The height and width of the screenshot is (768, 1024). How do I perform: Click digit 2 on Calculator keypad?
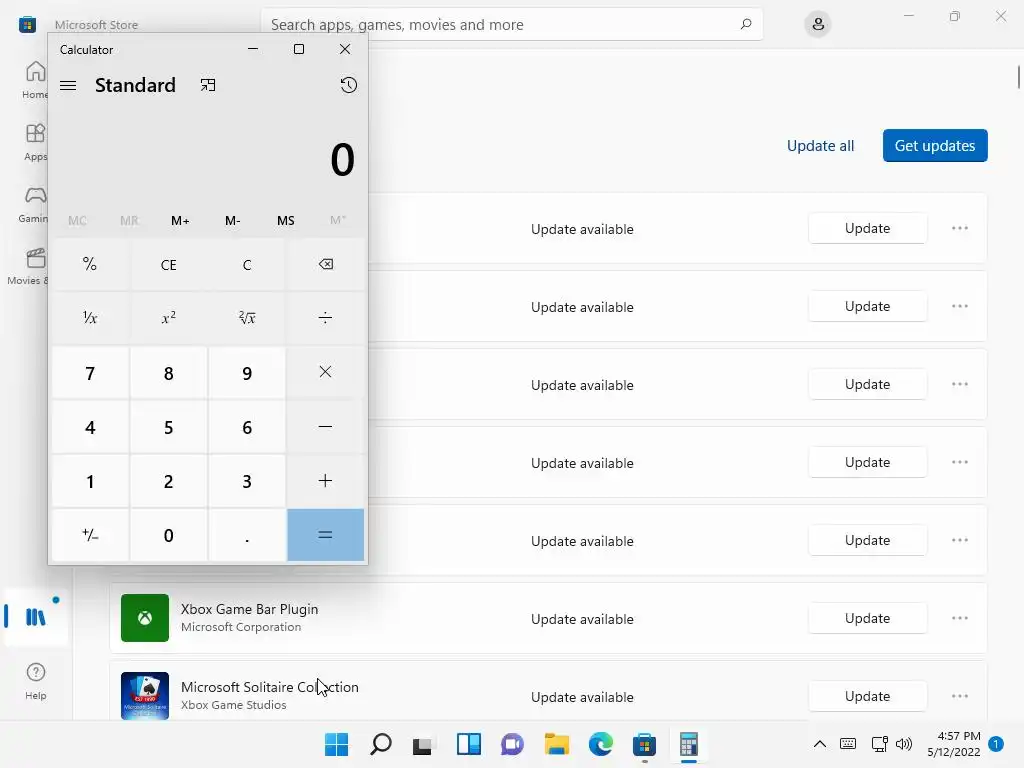pos(168,481)
